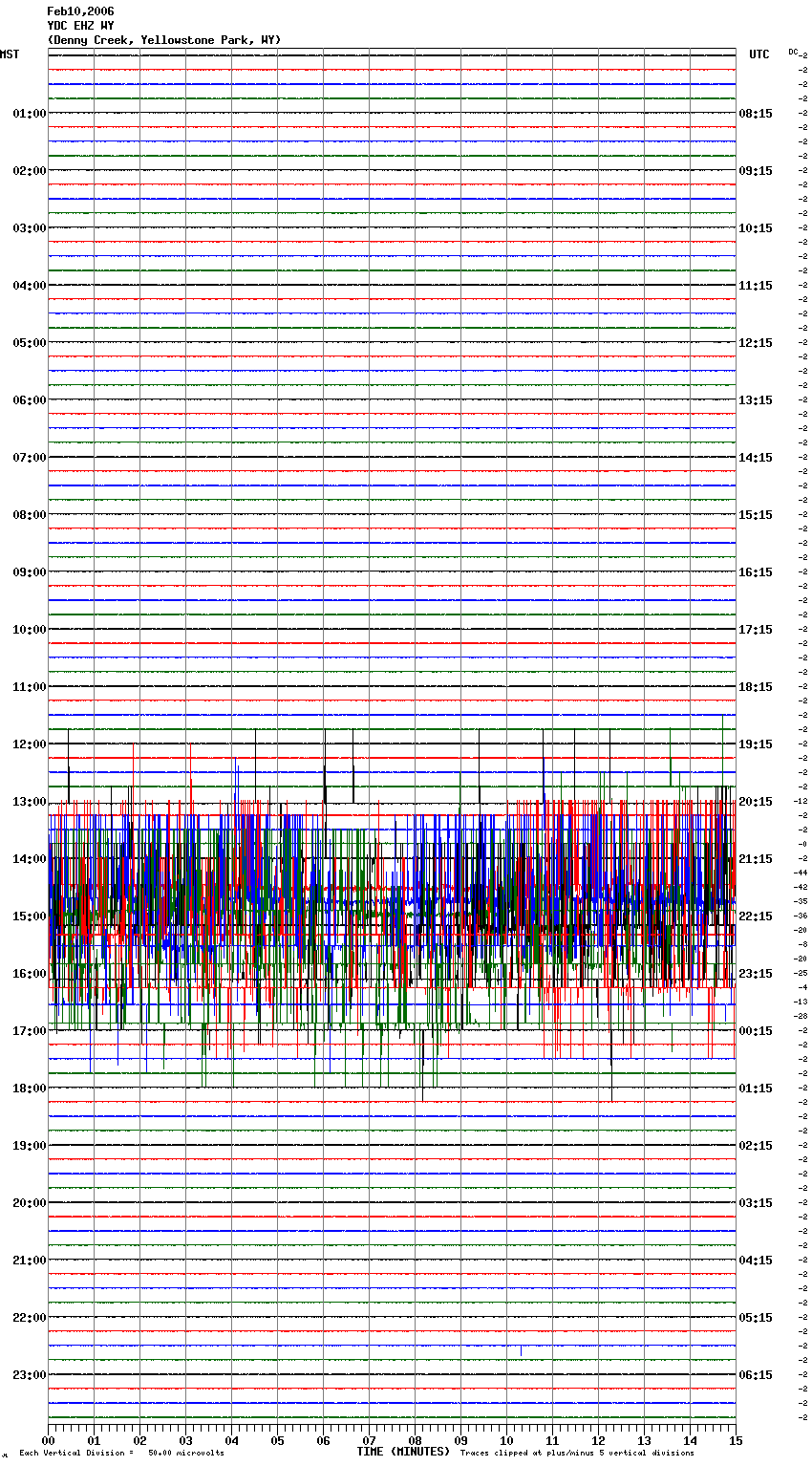Select the "10:00" MST time label
Viewport: 812px width, 1466px height.
click(30, 630)
